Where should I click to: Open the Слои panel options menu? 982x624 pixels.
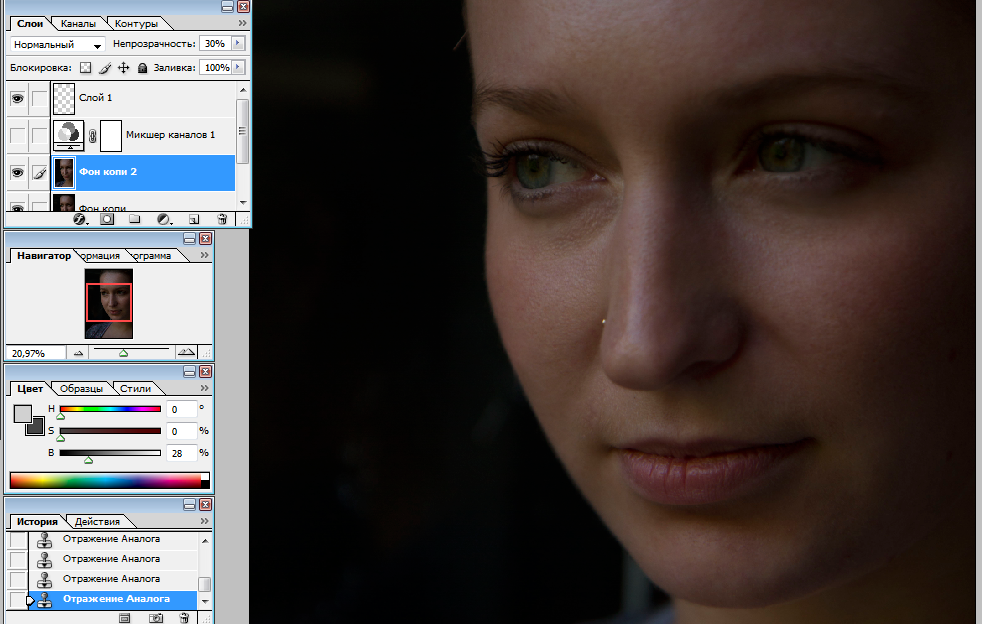point(242,23)
